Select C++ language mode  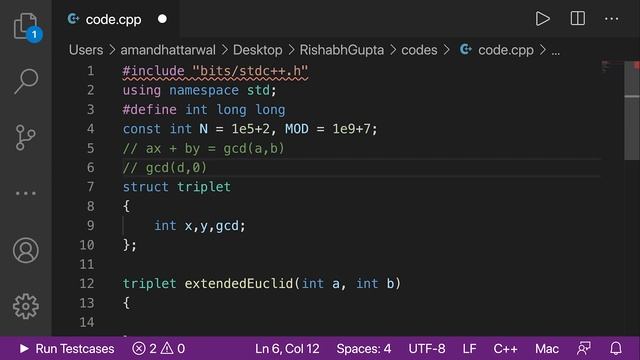505,349
